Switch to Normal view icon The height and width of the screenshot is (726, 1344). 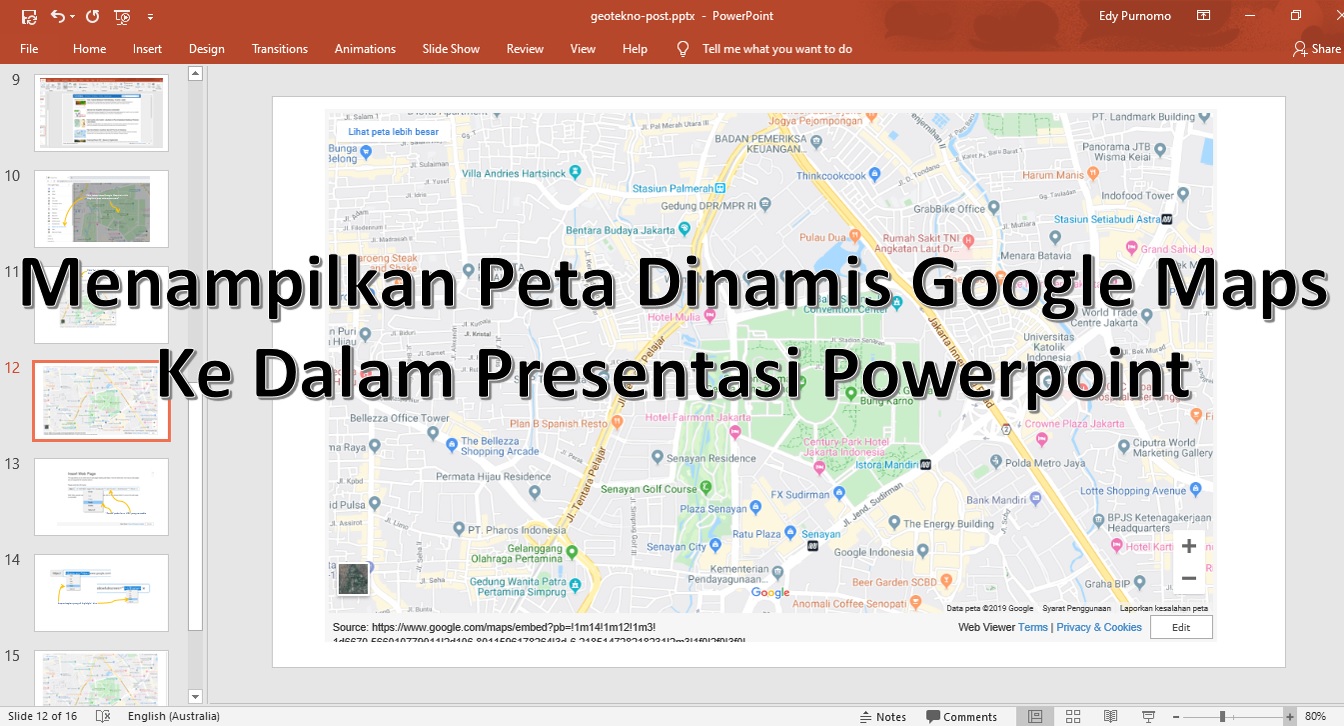[1035, 716]
